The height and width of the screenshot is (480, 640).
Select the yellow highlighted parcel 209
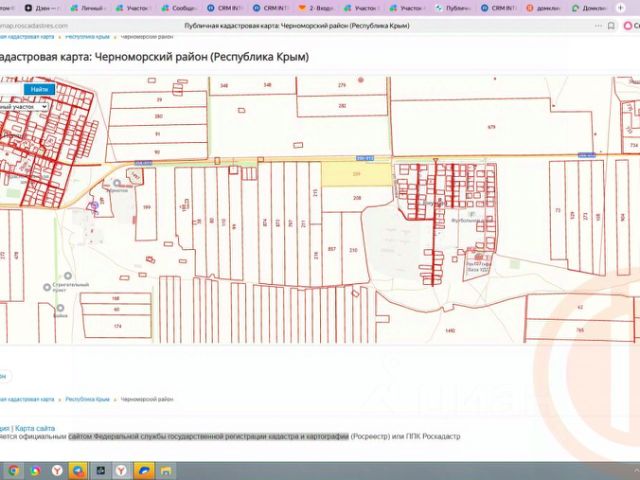tap(357, 174)
